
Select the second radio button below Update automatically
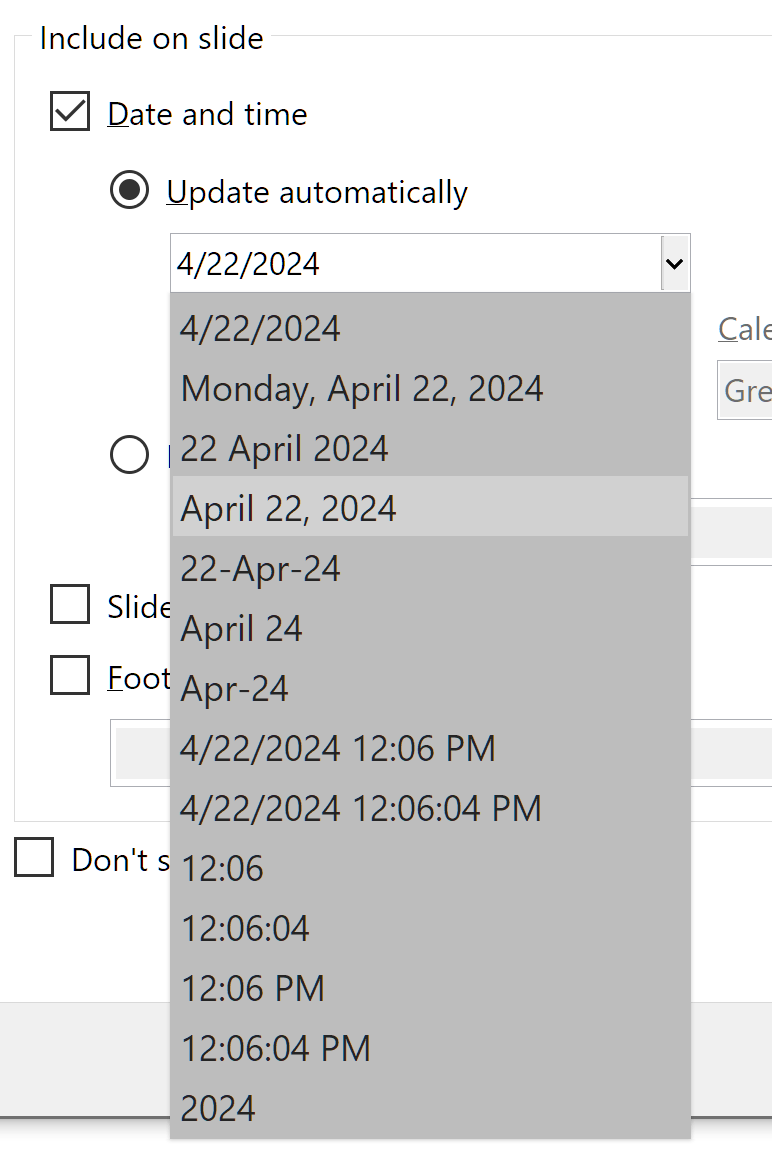[x=129, y=454]
